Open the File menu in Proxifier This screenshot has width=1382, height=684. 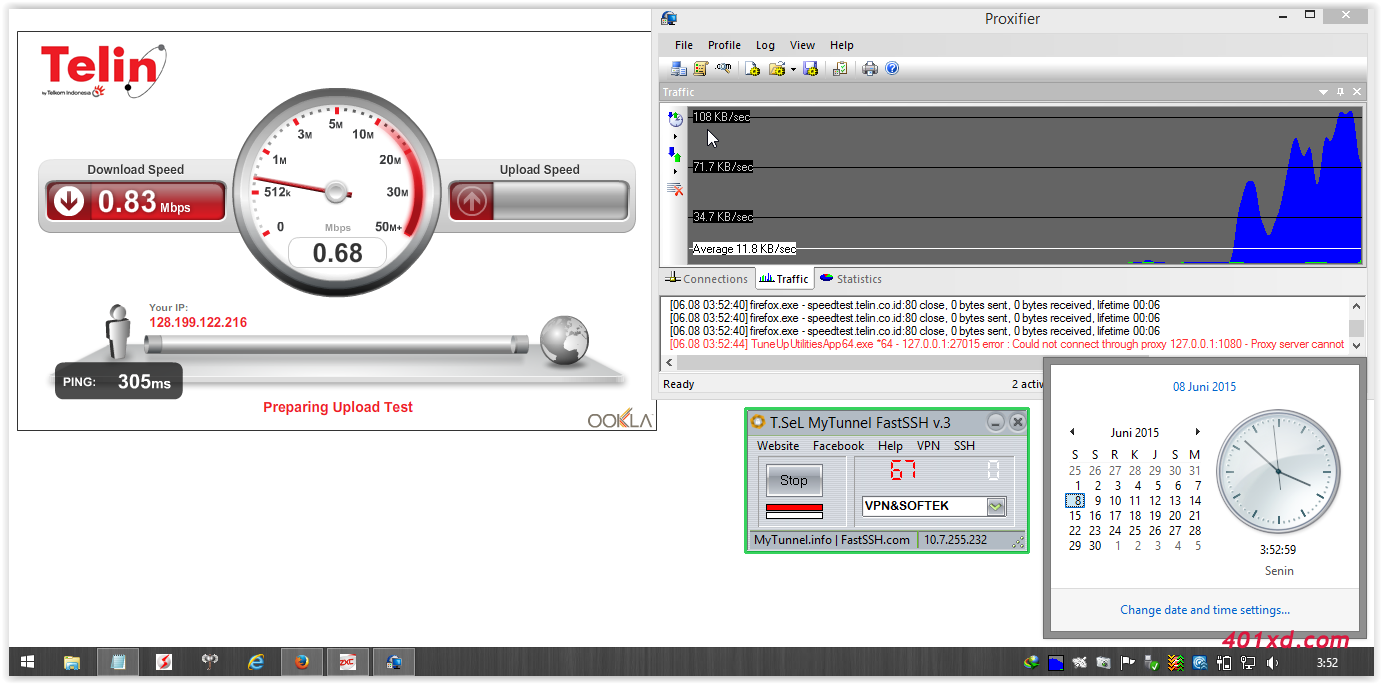point(684,45)
